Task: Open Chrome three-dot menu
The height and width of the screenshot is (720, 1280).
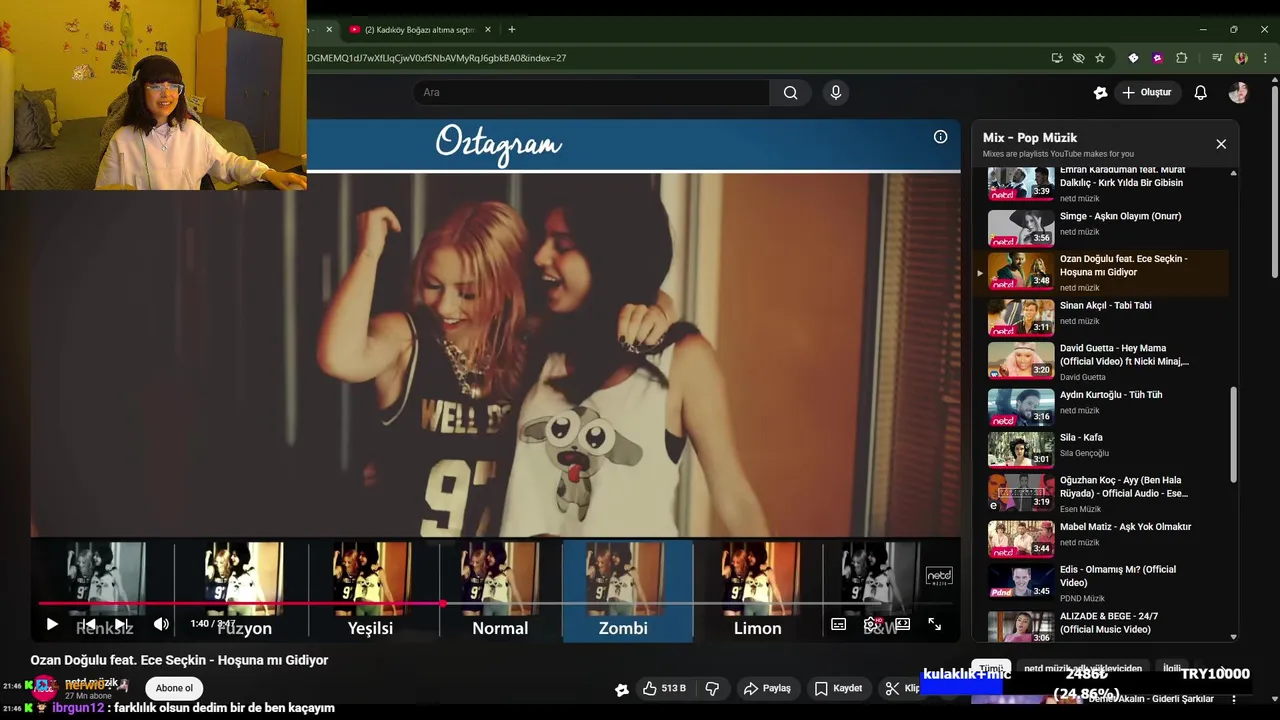Action: 1265,58
